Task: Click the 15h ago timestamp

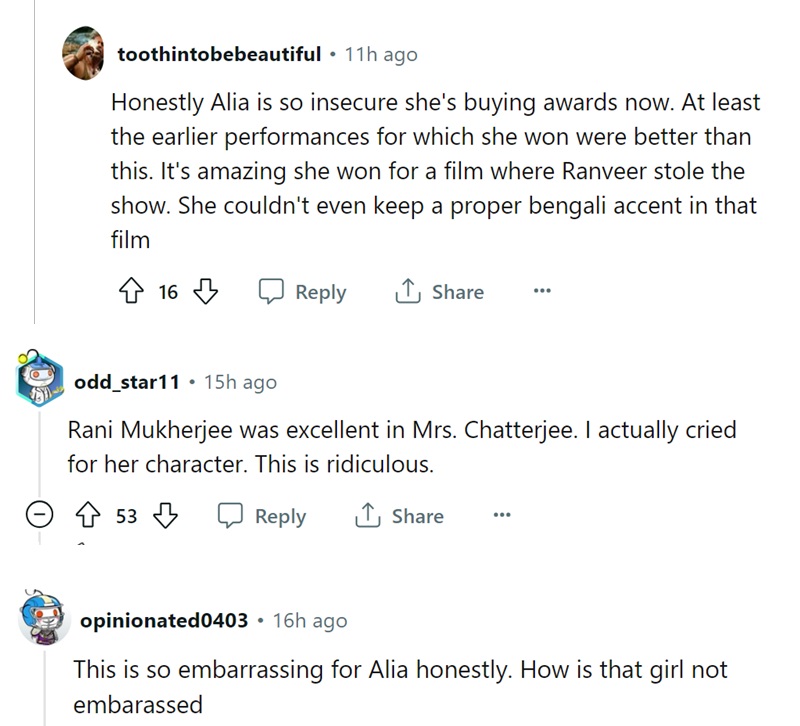Action: [x=240, y=382]
